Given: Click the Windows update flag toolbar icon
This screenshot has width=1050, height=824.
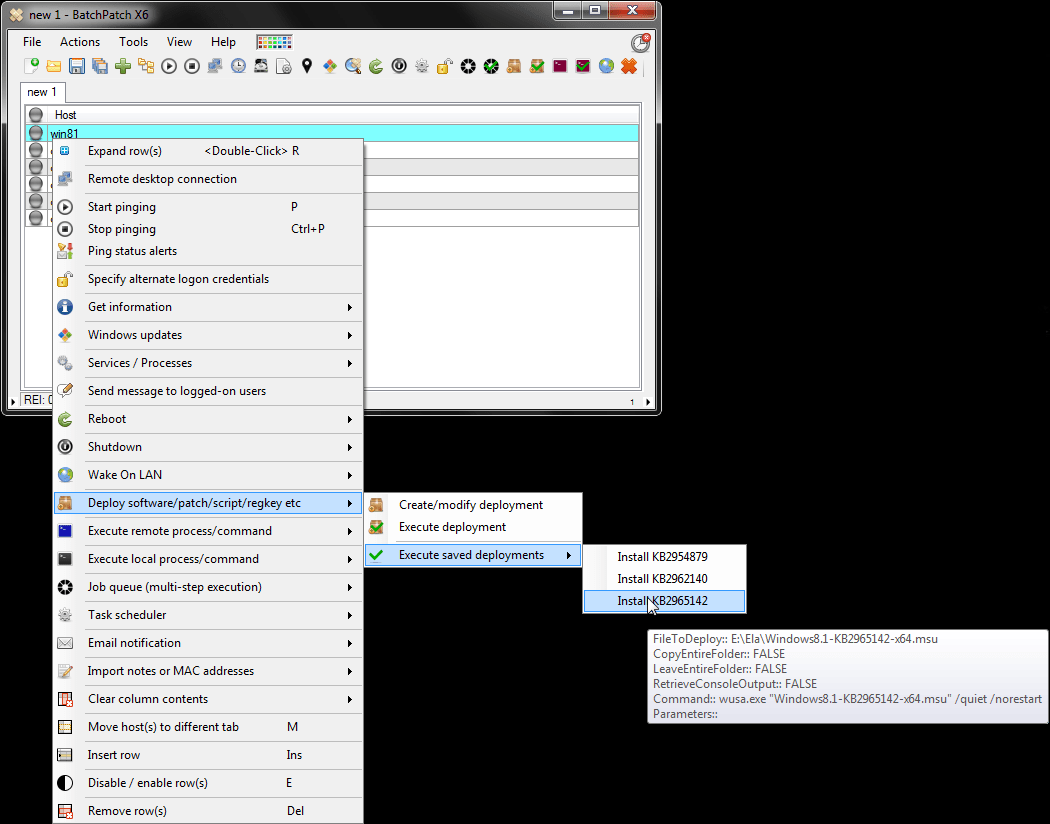Looking at the screenshot, I should 329,66.
